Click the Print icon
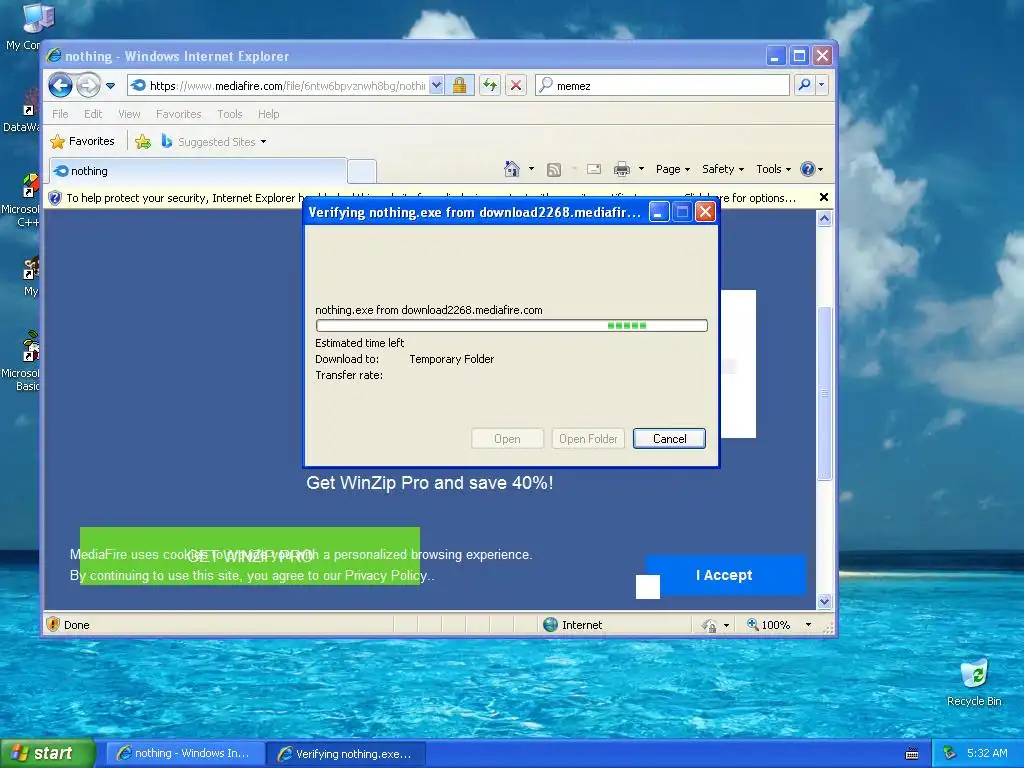 pyautogui.click(x=622, y=170)
